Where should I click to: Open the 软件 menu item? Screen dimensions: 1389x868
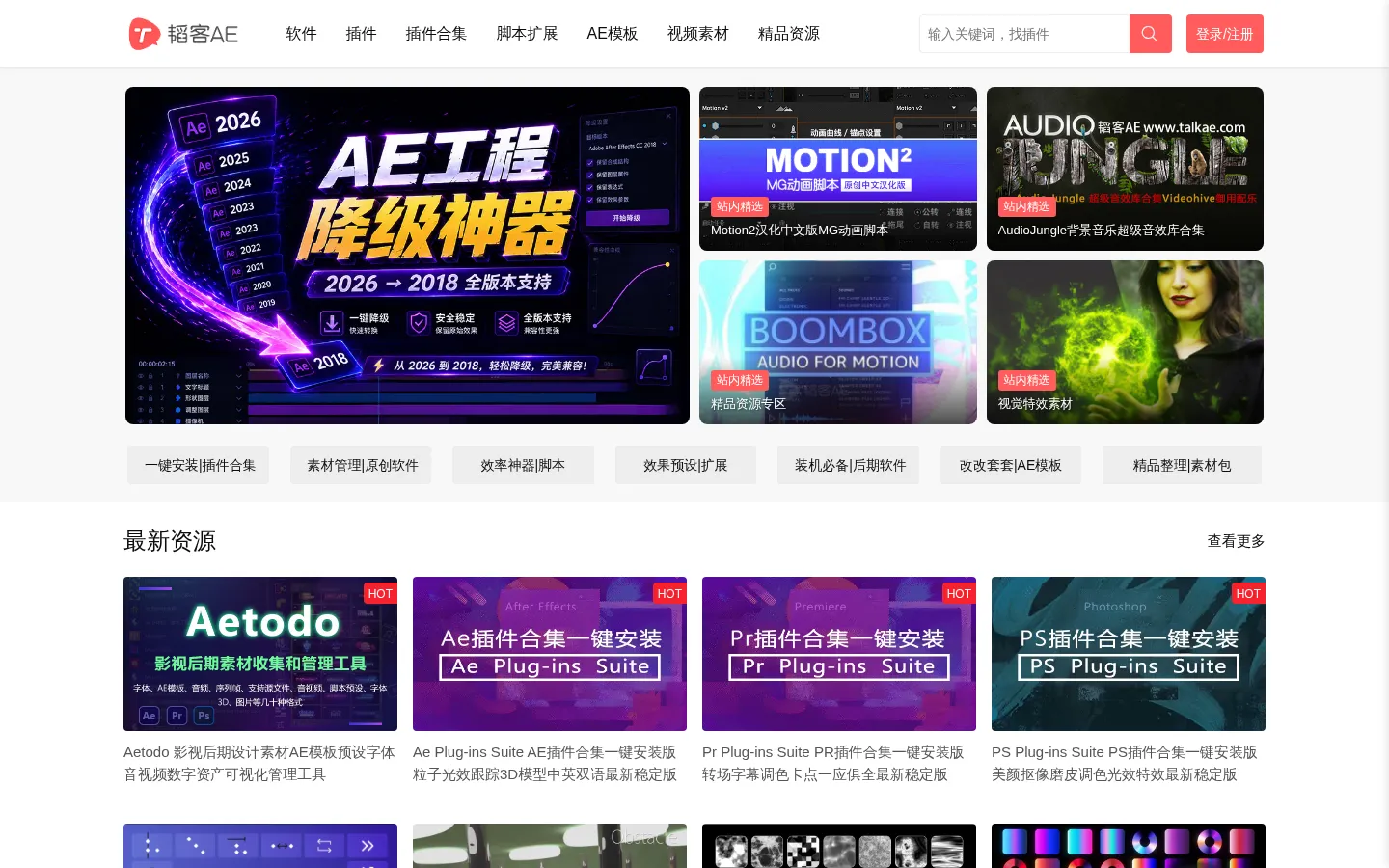(301, 34)
